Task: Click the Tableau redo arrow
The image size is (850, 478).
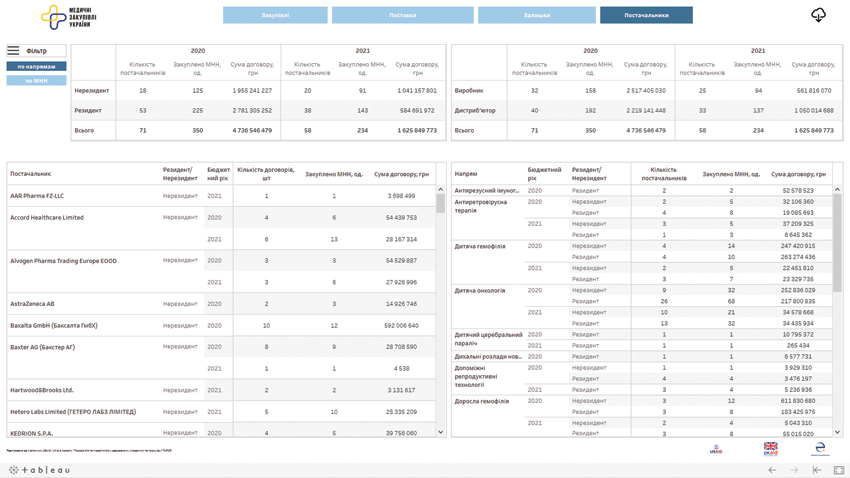Action: coord(794,470)
